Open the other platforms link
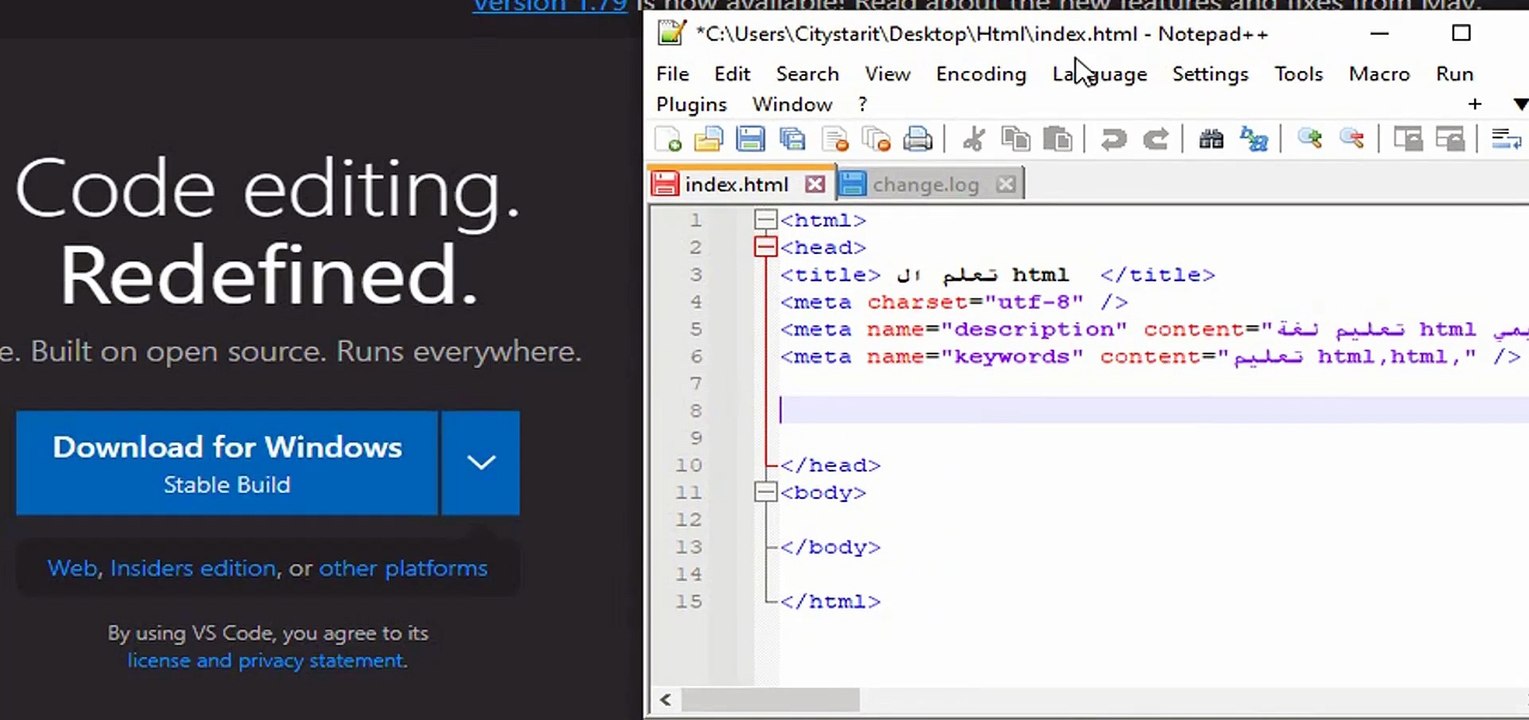Screen dimensions: 1529x720 tap(403, 568)
